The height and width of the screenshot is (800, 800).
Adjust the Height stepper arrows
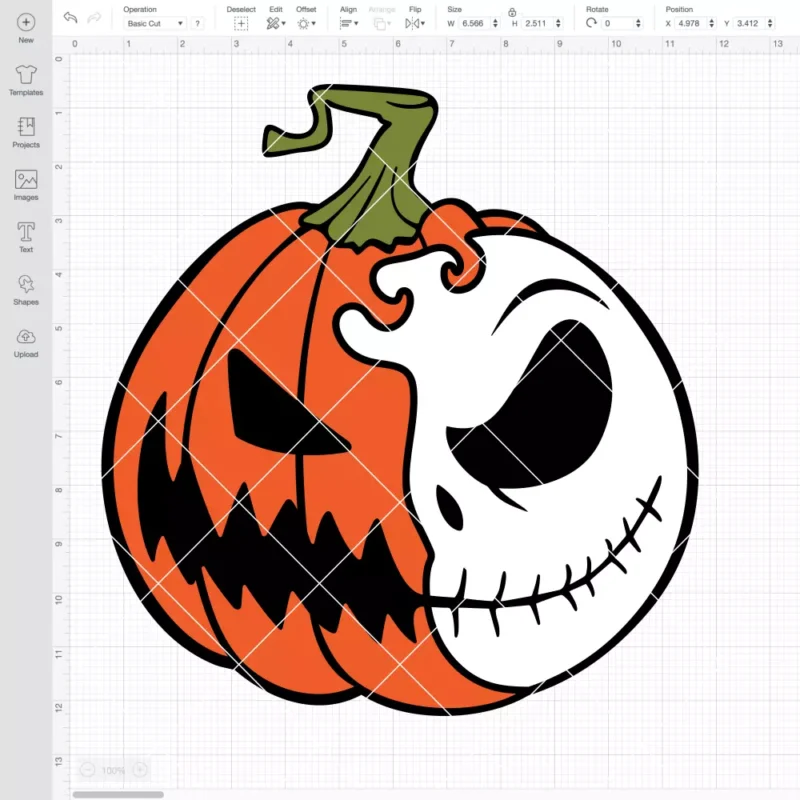pos(558,23)
